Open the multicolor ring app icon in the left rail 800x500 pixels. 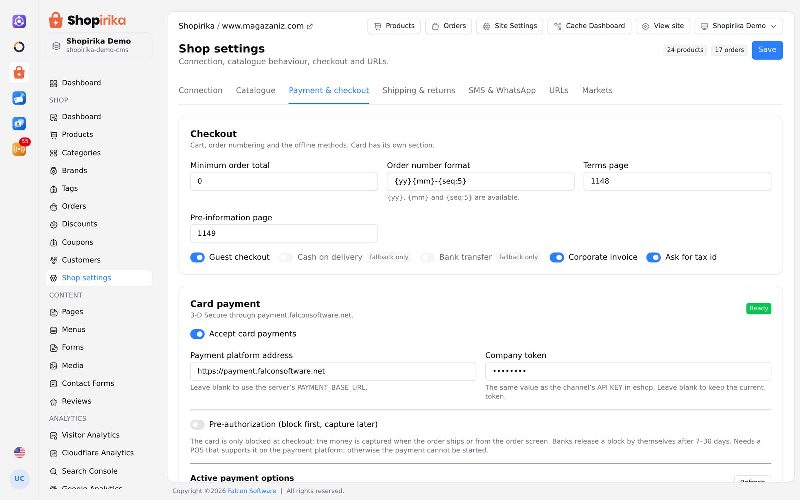pos(19,47)
